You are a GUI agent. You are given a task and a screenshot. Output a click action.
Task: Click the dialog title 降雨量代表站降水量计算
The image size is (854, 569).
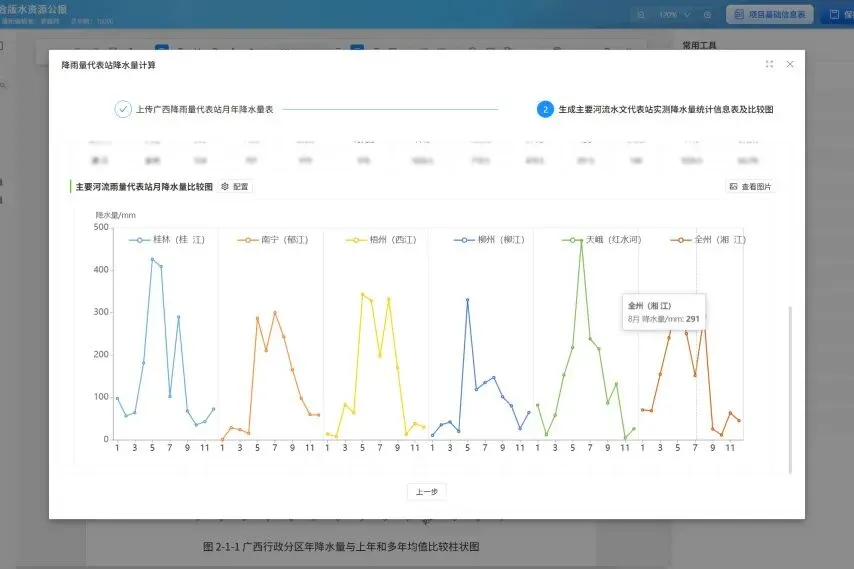[x=108, y=65]
